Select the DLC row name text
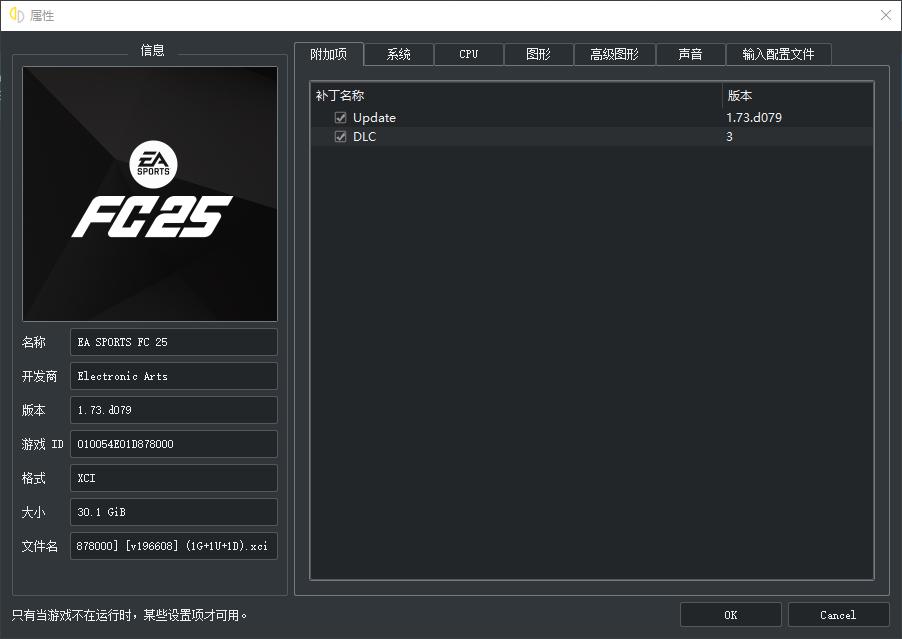Image resolution: width=902 pixels, height=639 pixels. click(364, 136)
